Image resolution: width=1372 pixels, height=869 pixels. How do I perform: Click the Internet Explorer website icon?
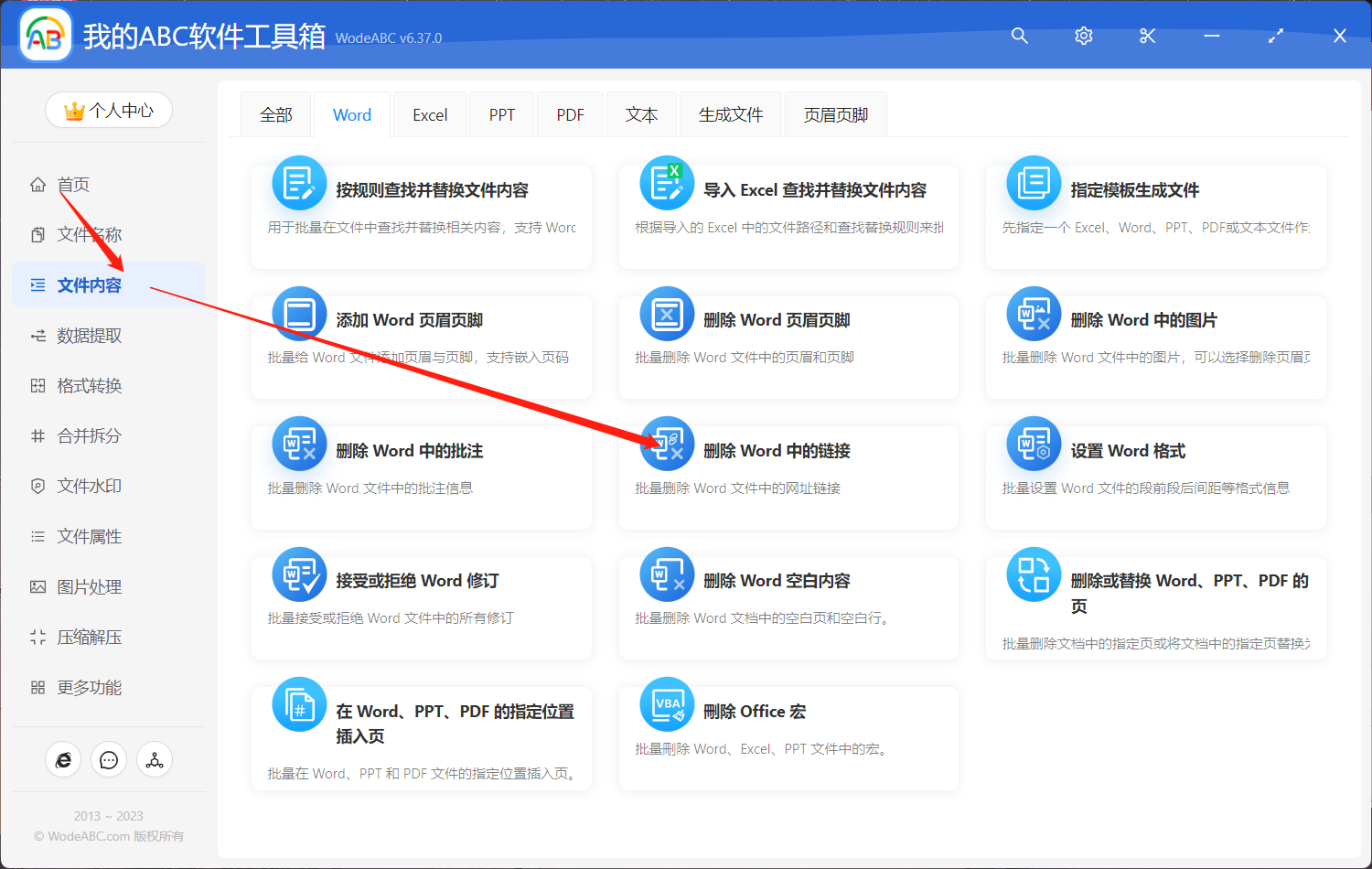63,759
